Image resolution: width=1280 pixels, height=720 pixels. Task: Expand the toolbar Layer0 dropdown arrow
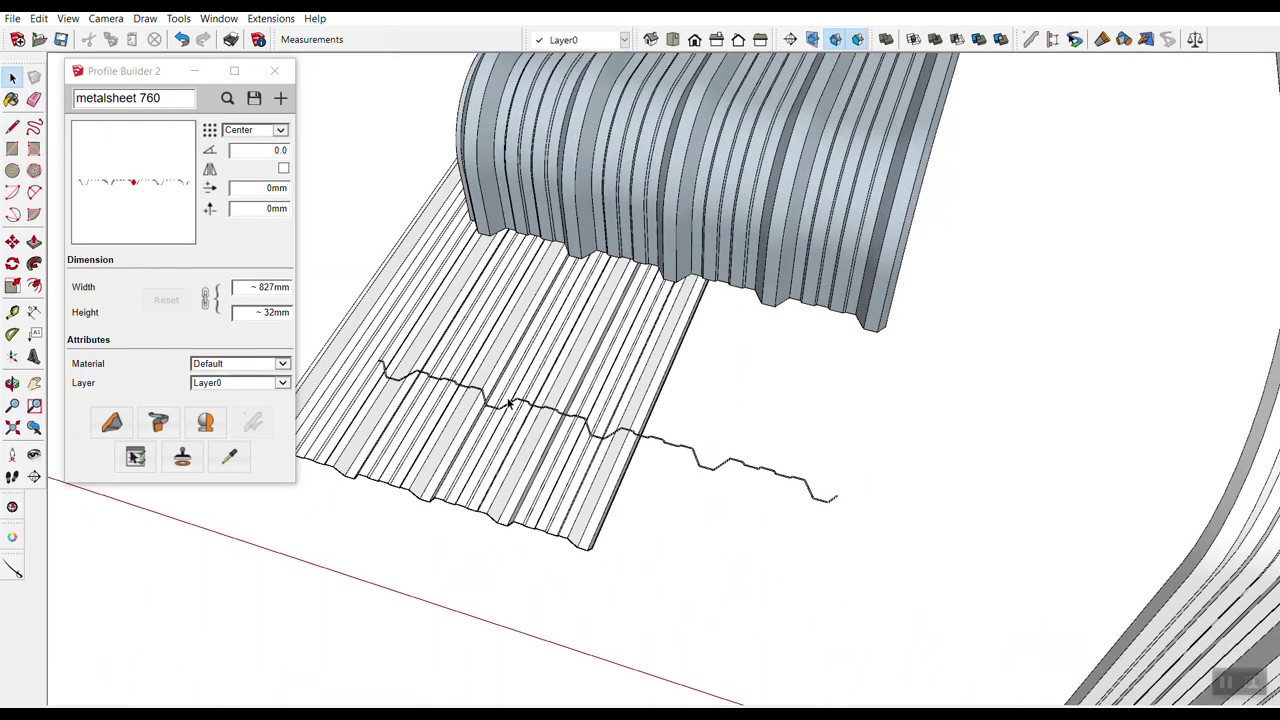624,40
